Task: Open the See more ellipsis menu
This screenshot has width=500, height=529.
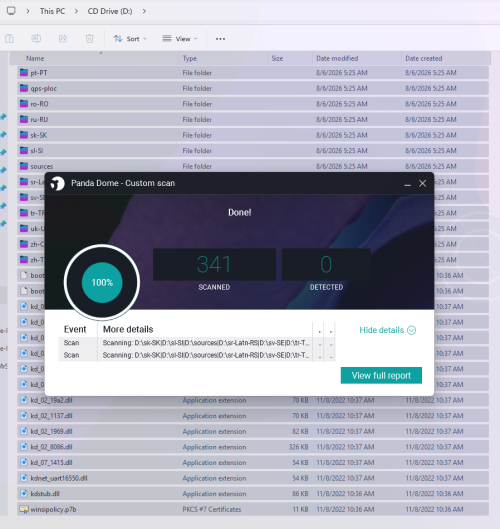Action: tap(220, 39)
